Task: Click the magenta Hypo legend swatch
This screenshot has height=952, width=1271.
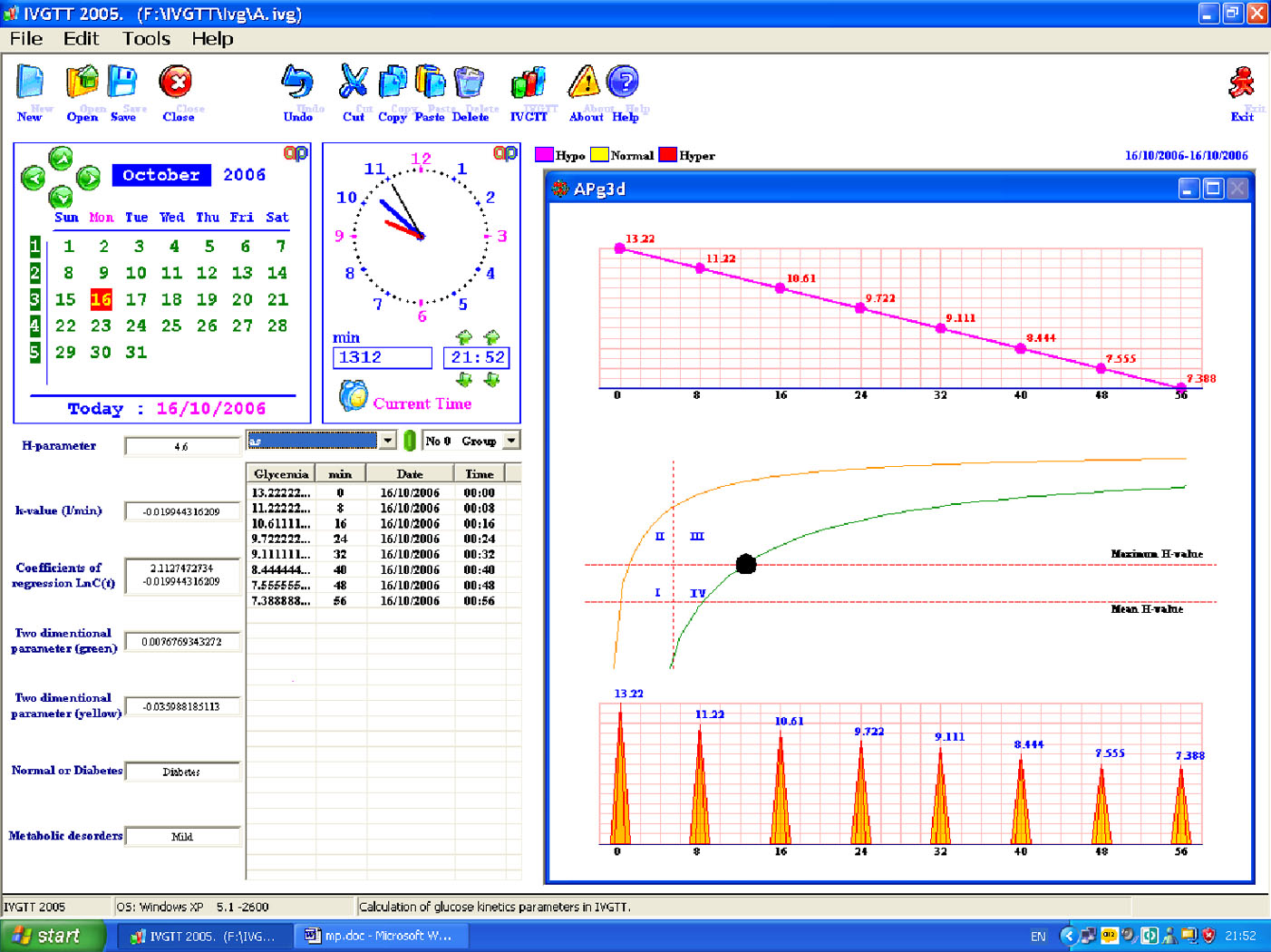Action: [544, 155]
